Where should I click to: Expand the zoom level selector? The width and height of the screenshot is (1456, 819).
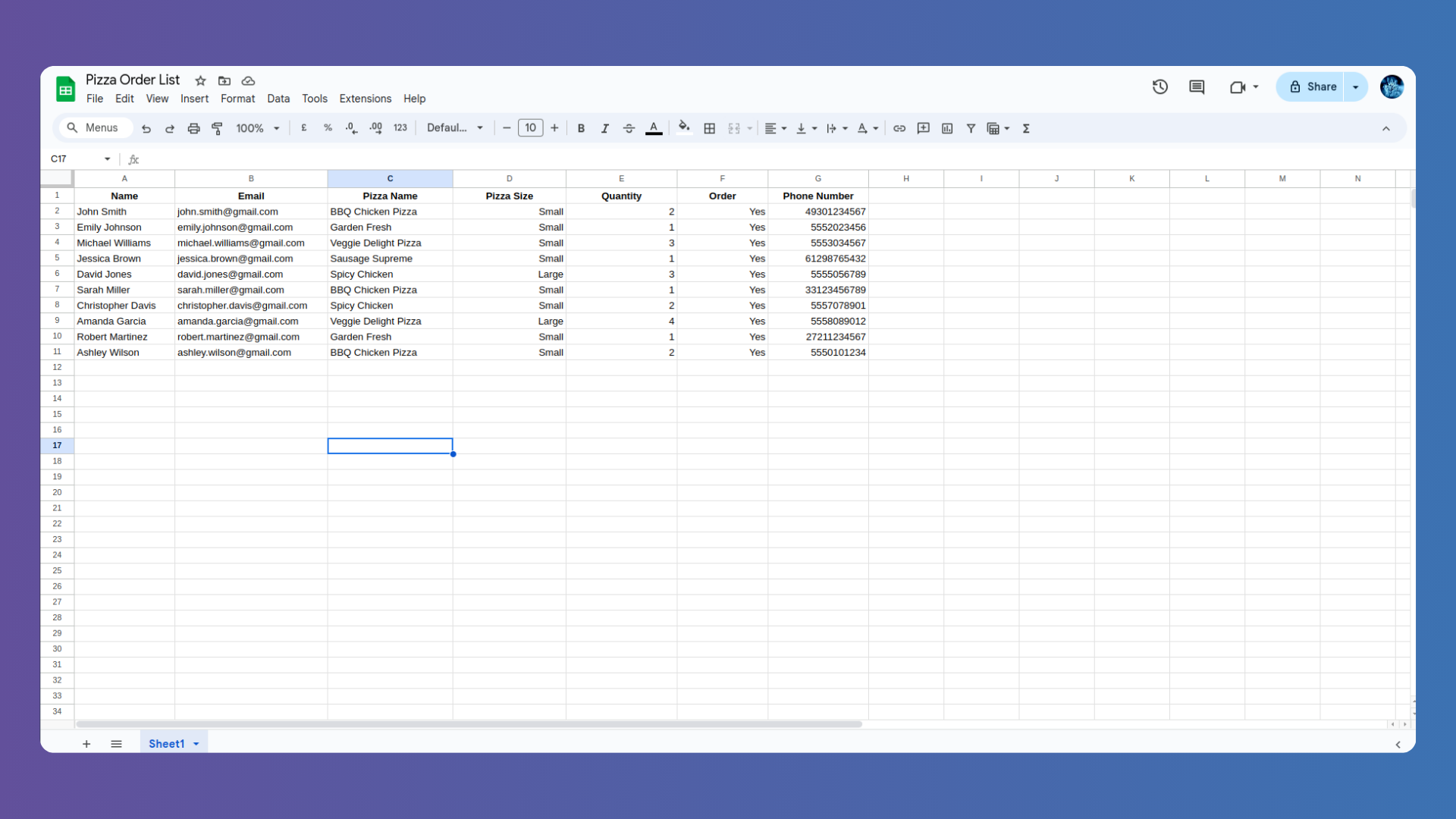coord(276,127)
